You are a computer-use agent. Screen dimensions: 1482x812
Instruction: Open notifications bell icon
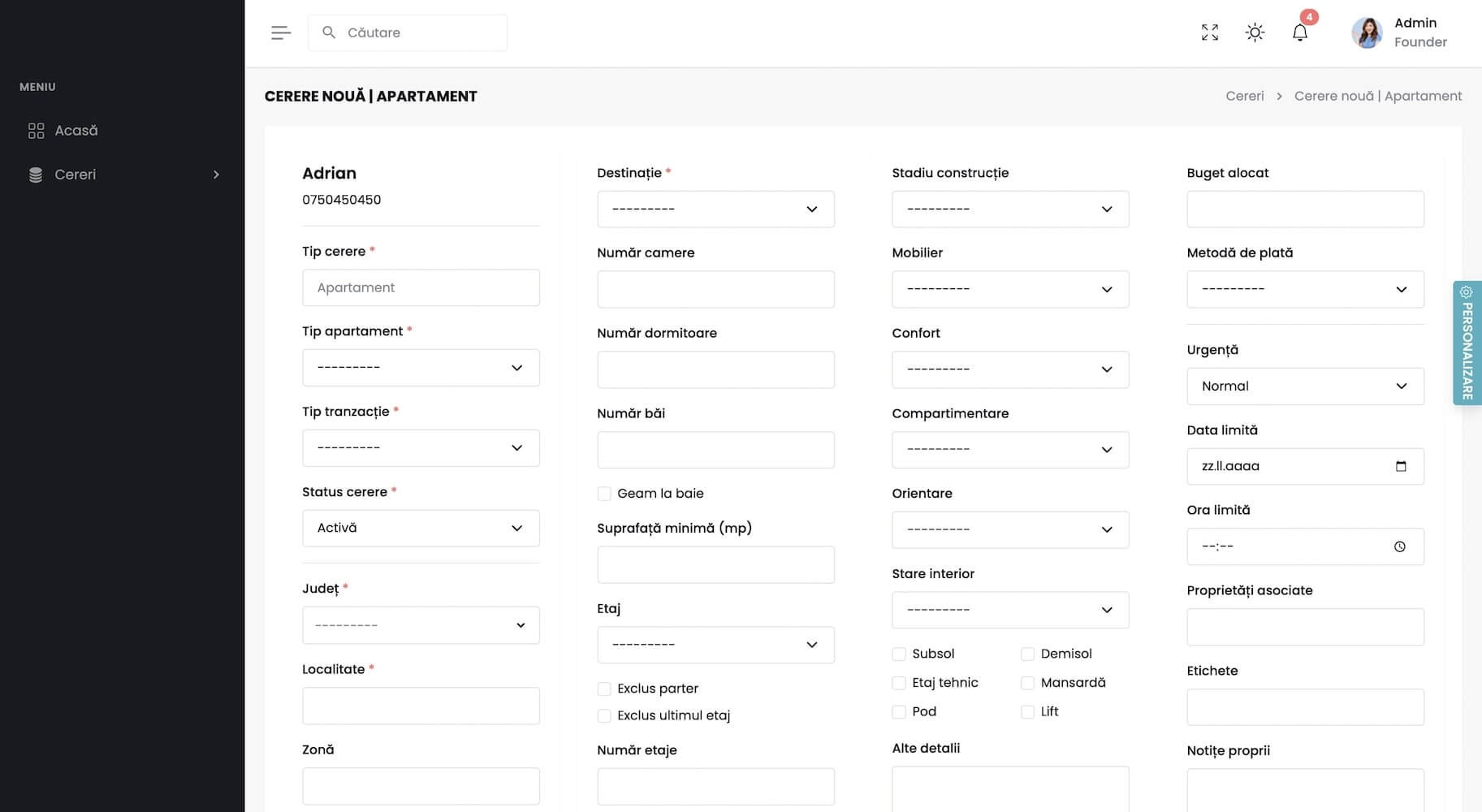click(1300, 32)
